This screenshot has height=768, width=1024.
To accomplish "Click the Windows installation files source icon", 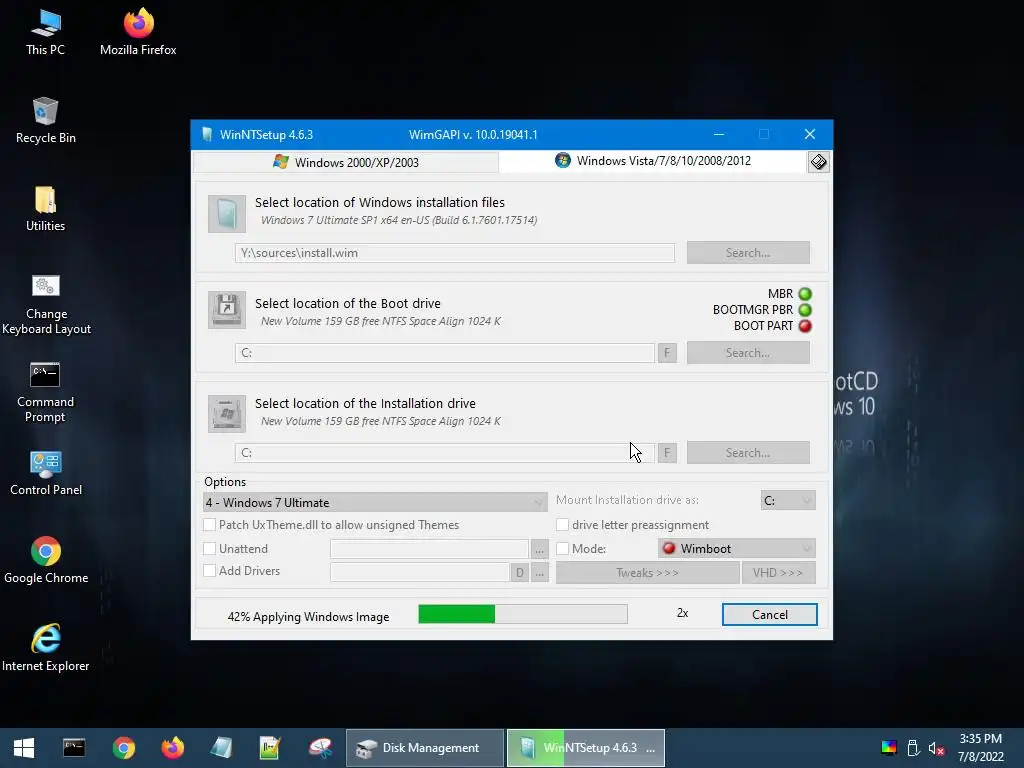I will click(227, 214).
